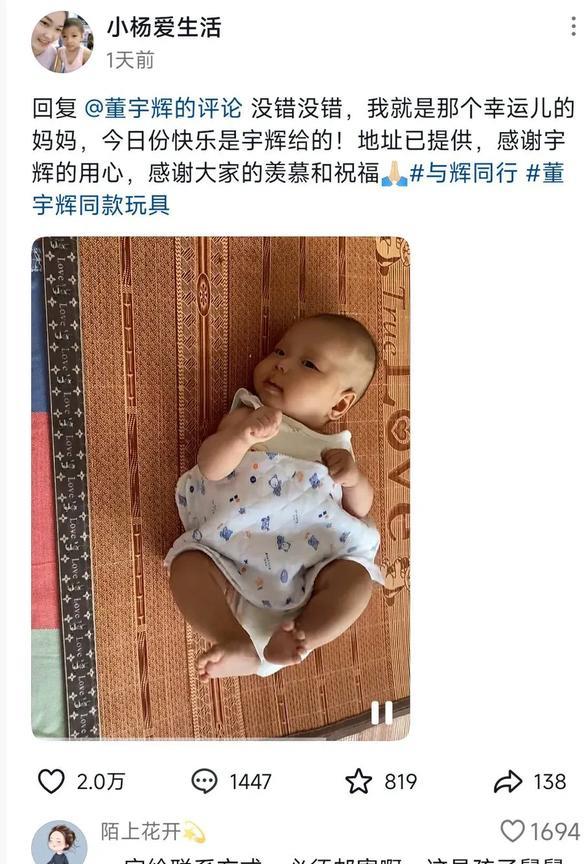Screen dimensions: 586x864
Task: Tap commenter name 陌上花开
Action: (x=141, y=831)
